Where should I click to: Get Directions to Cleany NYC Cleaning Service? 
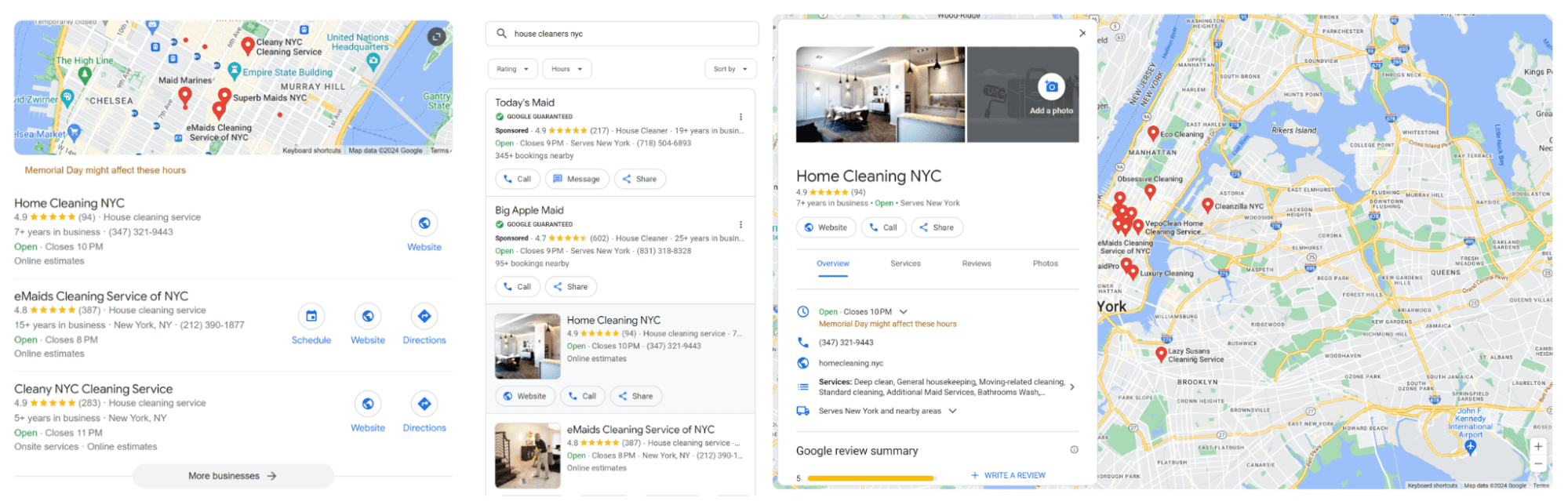(424, 405)
